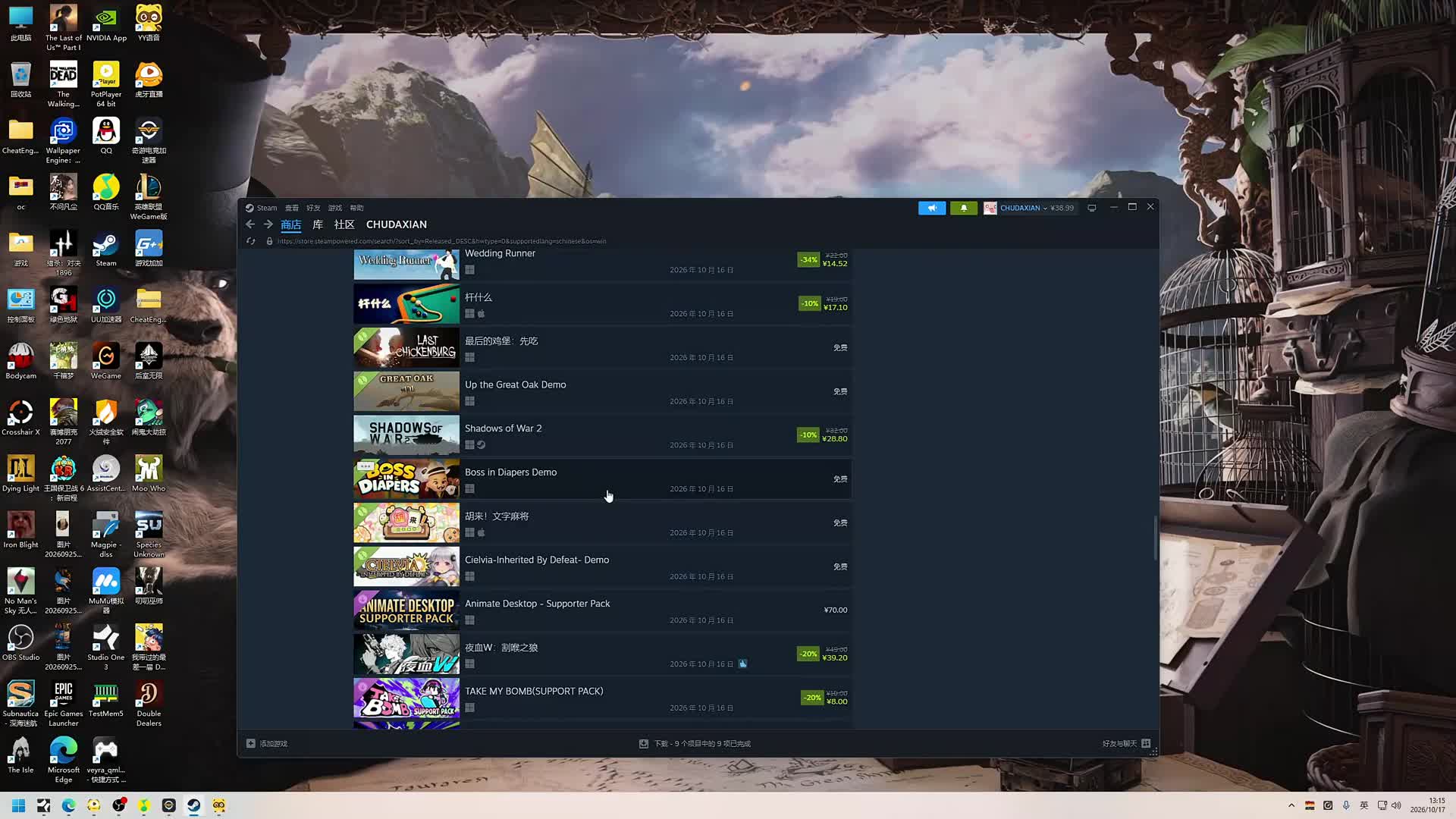Image resolution: width=1456 pixels, height=819 pixels.
Task: Open friends and chat icon
Action: click(x=1147, y=743)
